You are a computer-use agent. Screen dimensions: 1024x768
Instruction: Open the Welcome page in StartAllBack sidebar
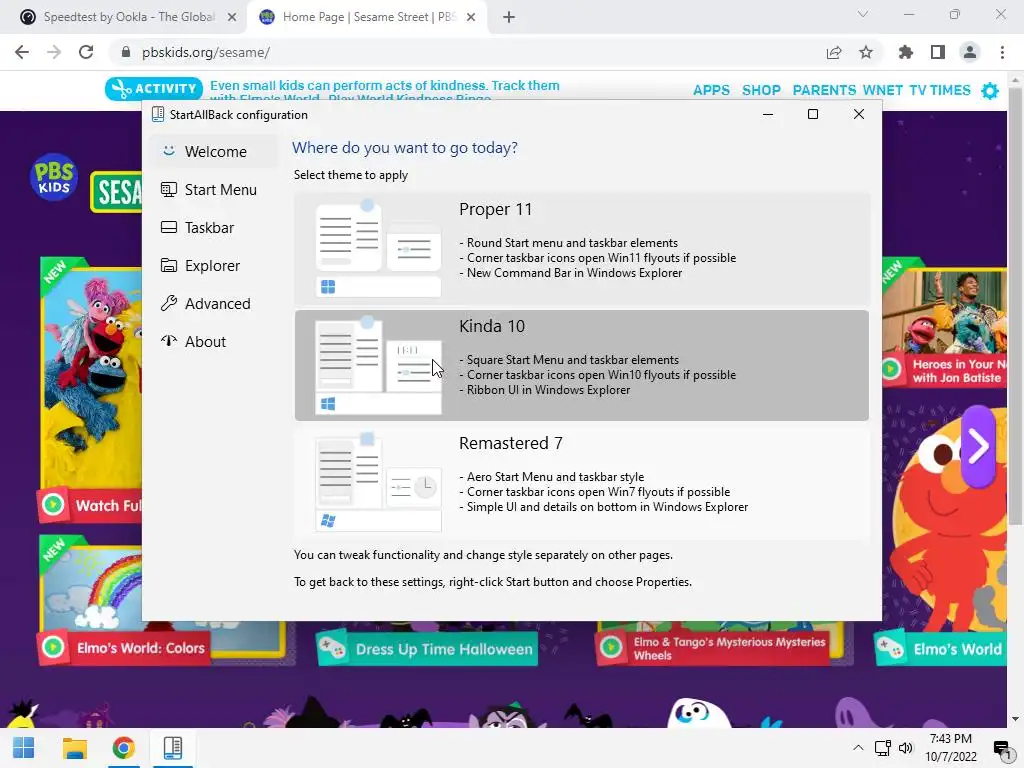(x=213, y=152)
